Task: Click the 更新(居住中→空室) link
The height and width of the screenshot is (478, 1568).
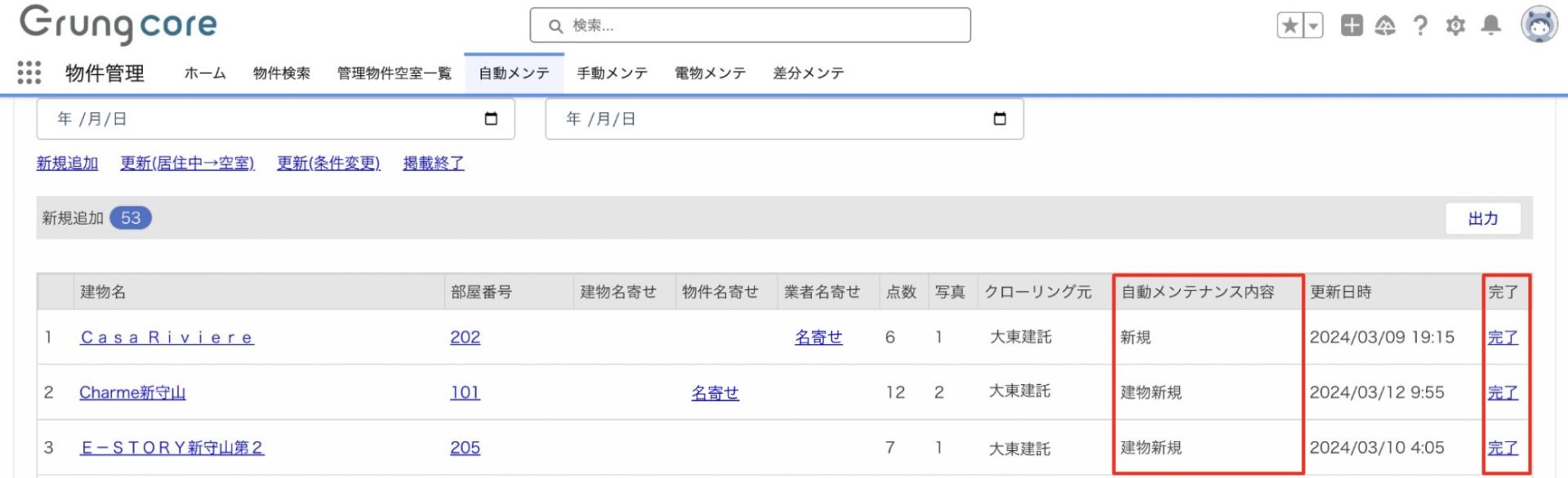Action: pyautogui.click(x=187, y=163)
